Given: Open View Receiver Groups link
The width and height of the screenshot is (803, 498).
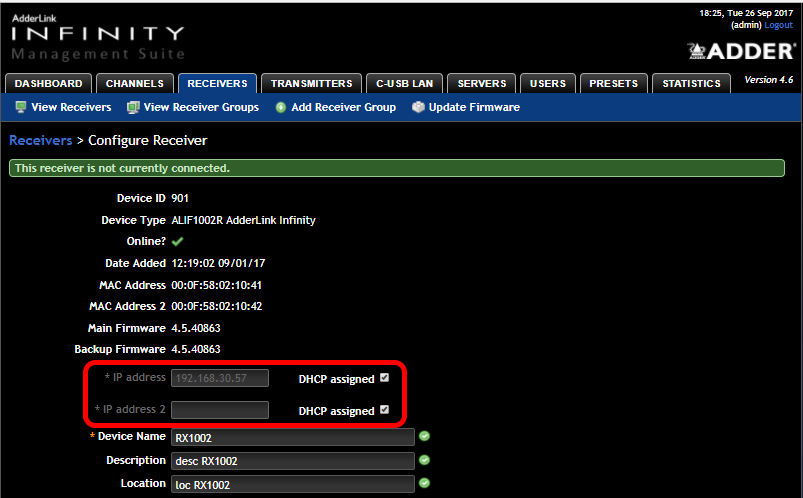Looking at the screenshot, I should pyautogui.click(x=201, y=107).
